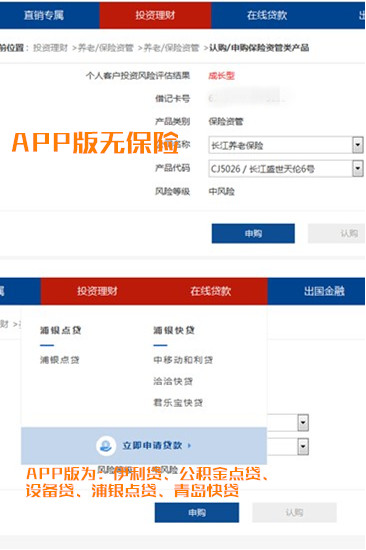Open the 中移动和利贷 menu entry
The image size is (366, 550).
click(x=183, y=360)
